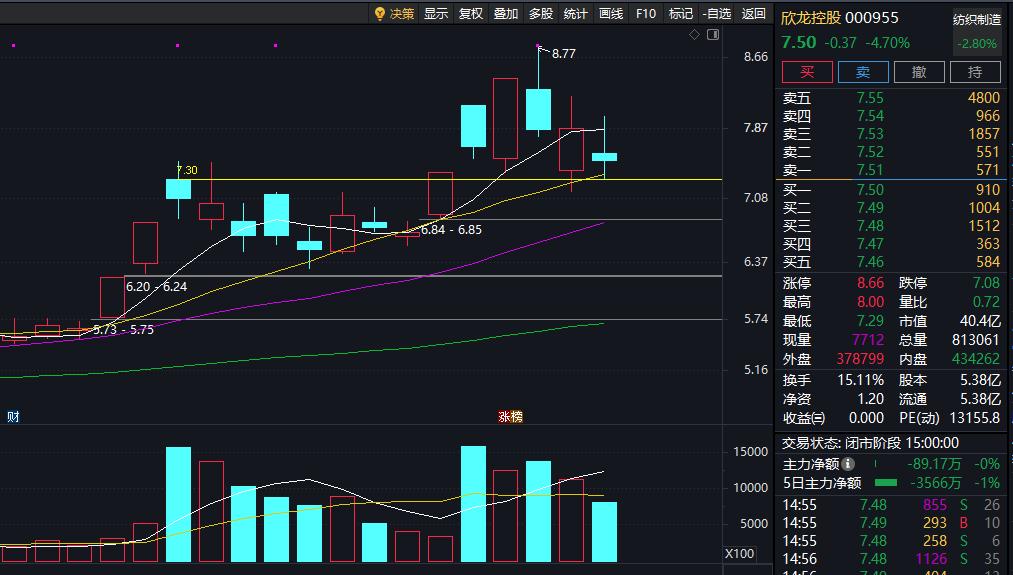Select 买一 price 7.50
The height and width of the screenshot is (575, 1013).
click(870, 189)
